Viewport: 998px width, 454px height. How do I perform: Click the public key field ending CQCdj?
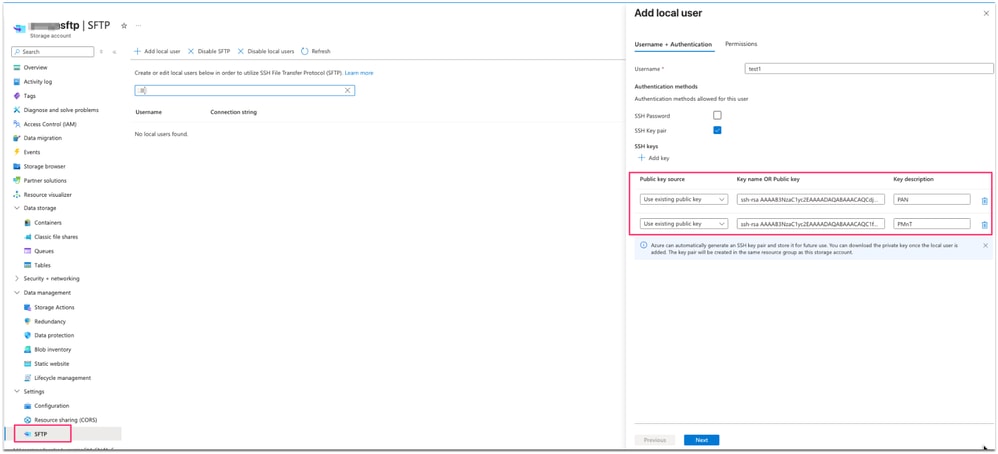coord(810,199)
